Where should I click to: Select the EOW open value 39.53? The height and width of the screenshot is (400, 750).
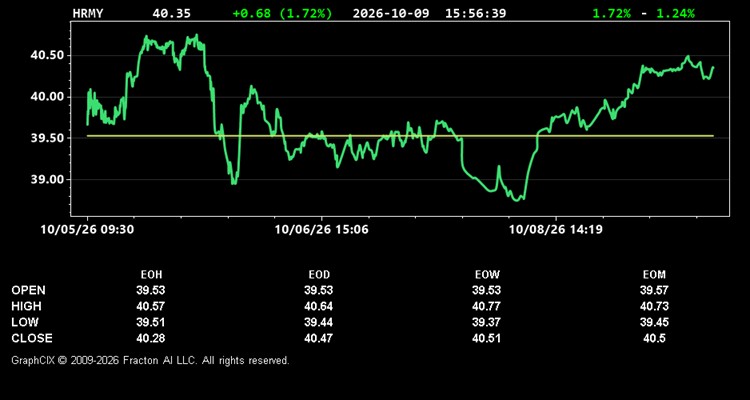[x=486, y=290]
